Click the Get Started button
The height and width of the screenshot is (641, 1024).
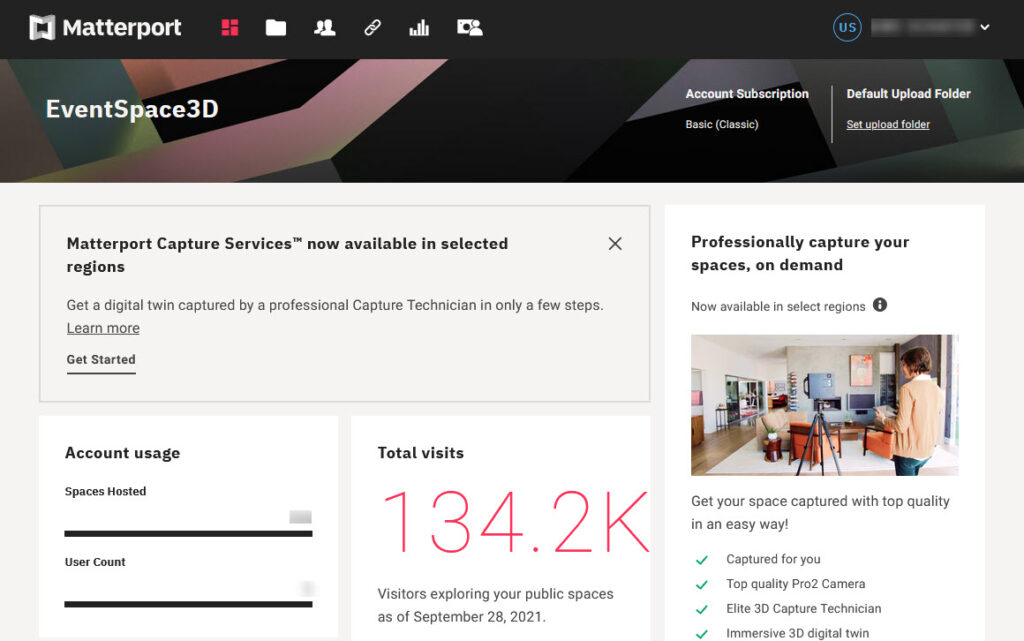101,360
